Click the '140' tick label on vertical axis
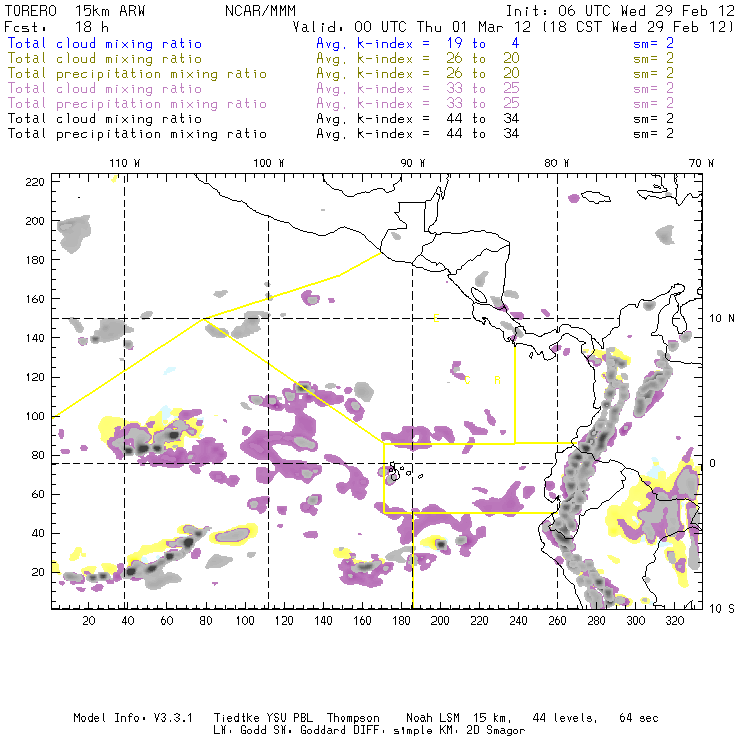The height and width of the screenshot is (740, 740). pos(35,338)
